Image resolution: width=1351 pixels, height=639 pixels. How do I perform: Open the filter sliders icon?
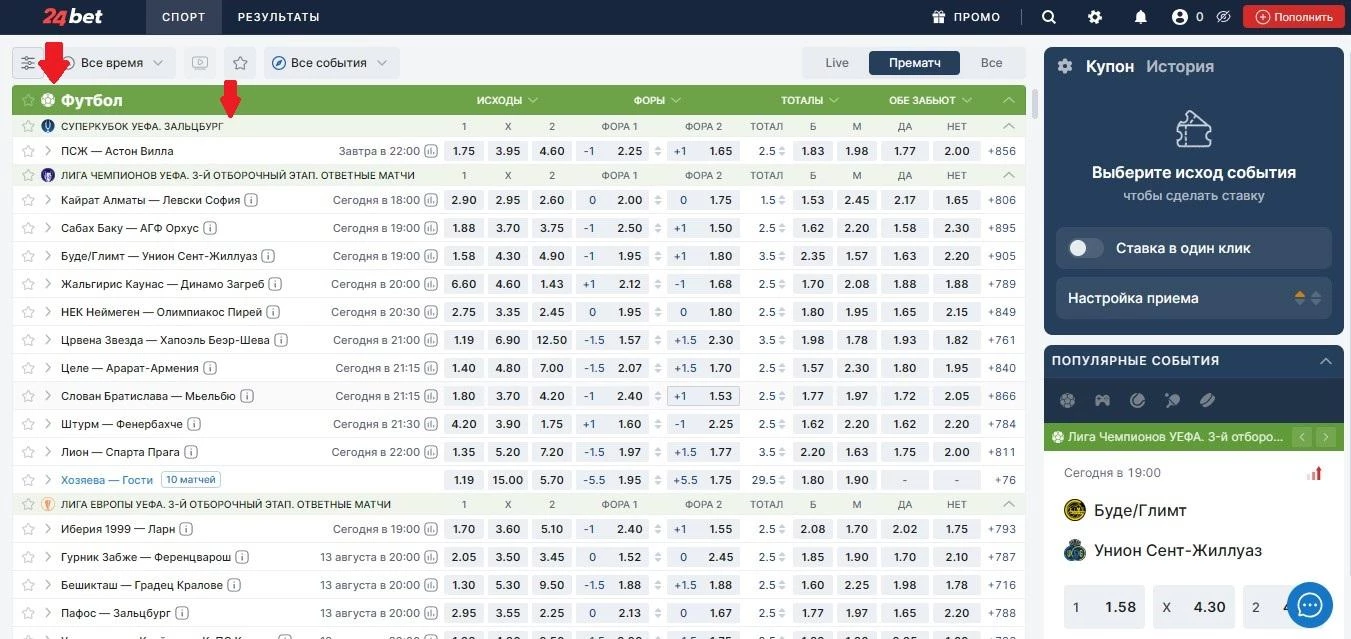tap(28, 63)
